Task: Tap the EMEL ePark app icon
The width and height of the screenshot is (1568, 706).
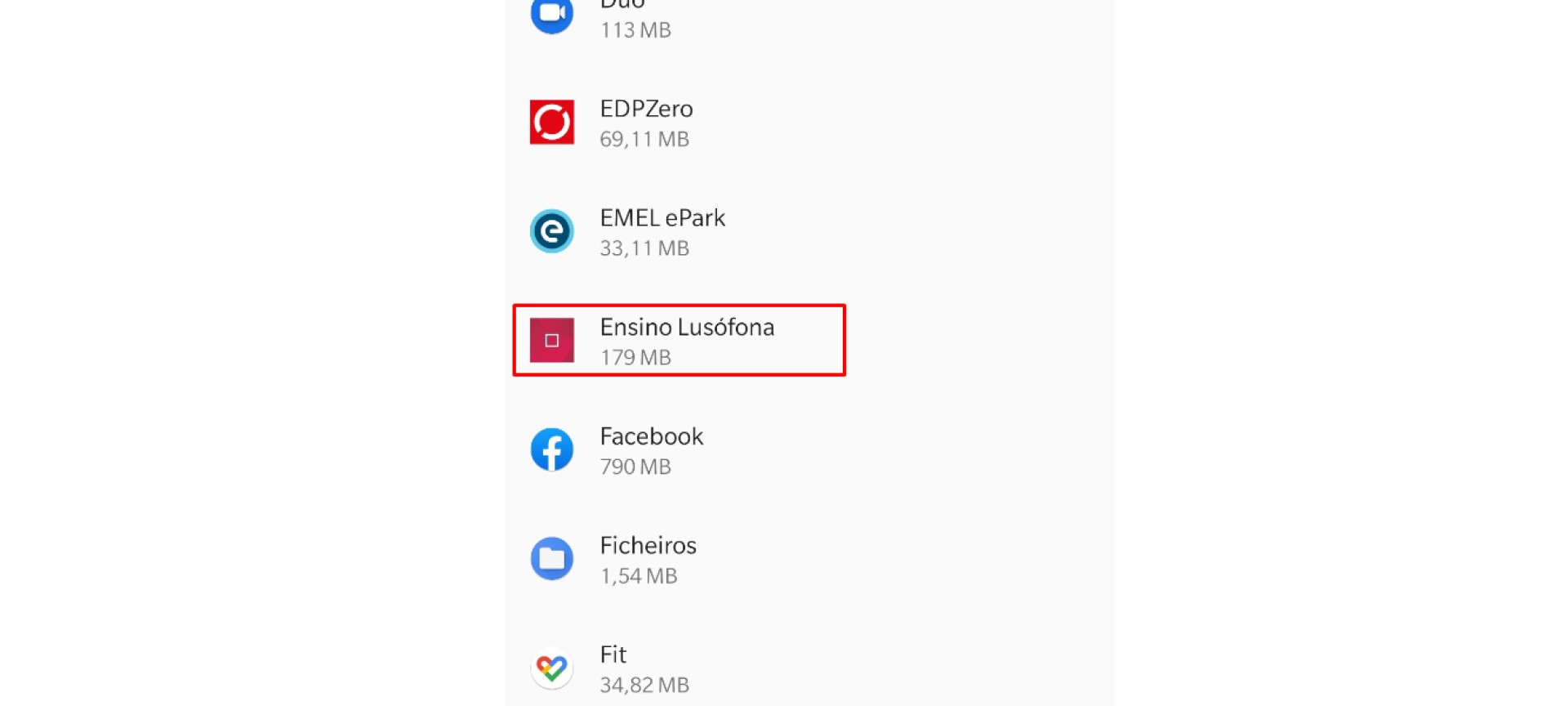Action: tap(552, 231)
